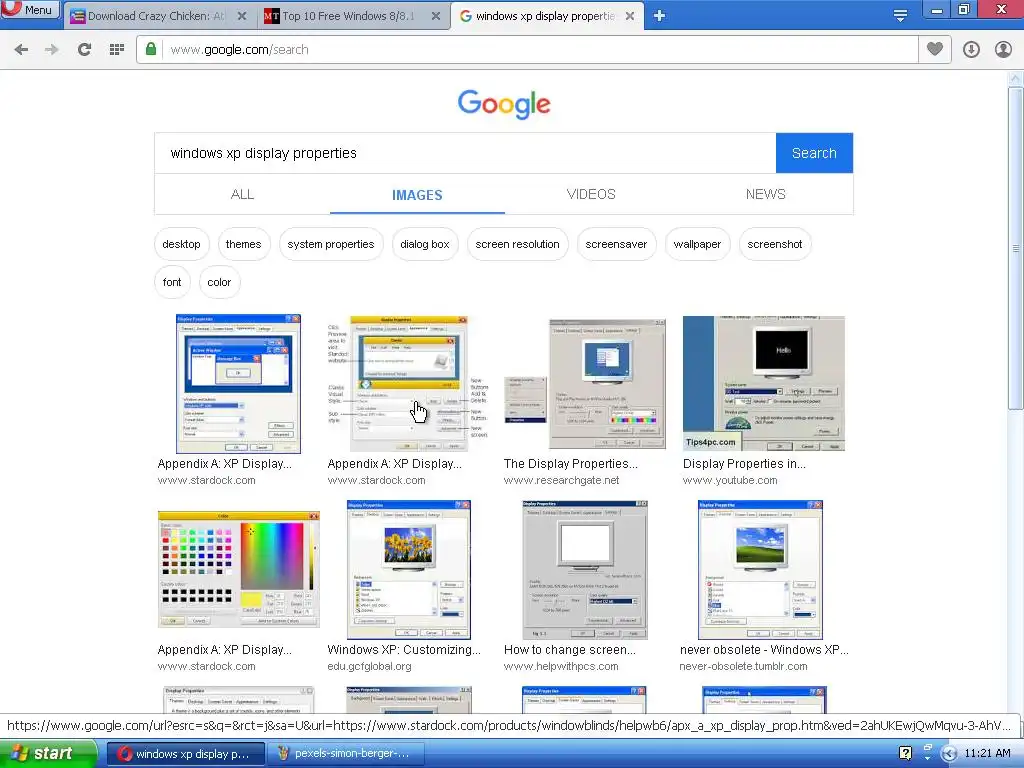Click the green padlock security icon
The width and height of the screenshot is (1024, 768).
151,50
